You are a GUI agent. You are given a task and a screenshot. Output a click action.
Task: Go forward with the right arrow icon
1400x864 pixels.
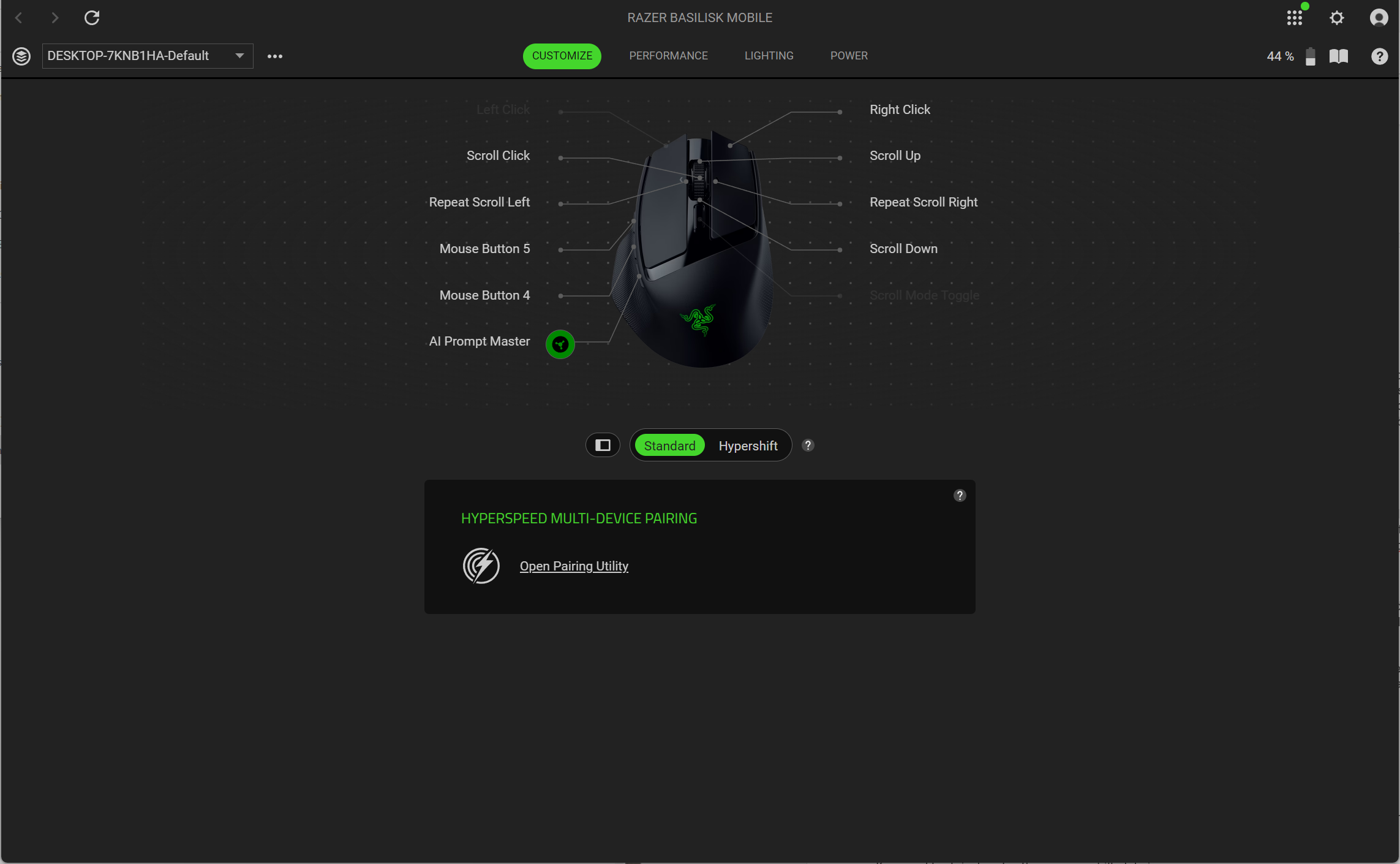pyautogui.click(x=55, y=18)
